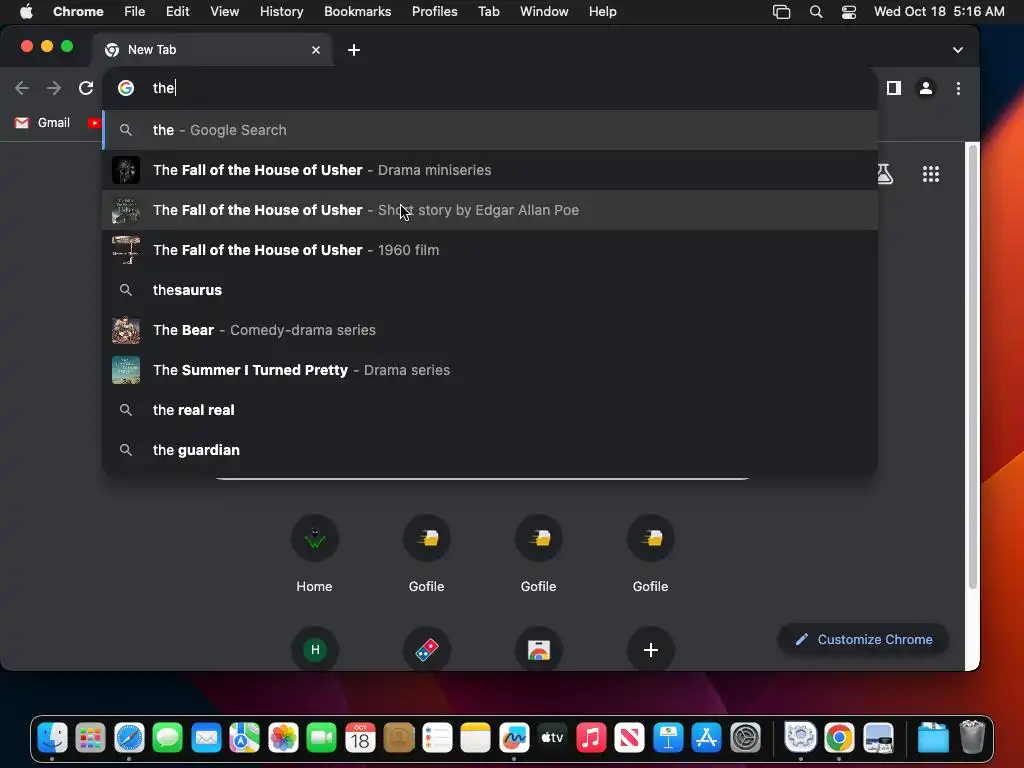1024x768 pixels.
Task: Click the menu bar date and time
Action: 939,12
